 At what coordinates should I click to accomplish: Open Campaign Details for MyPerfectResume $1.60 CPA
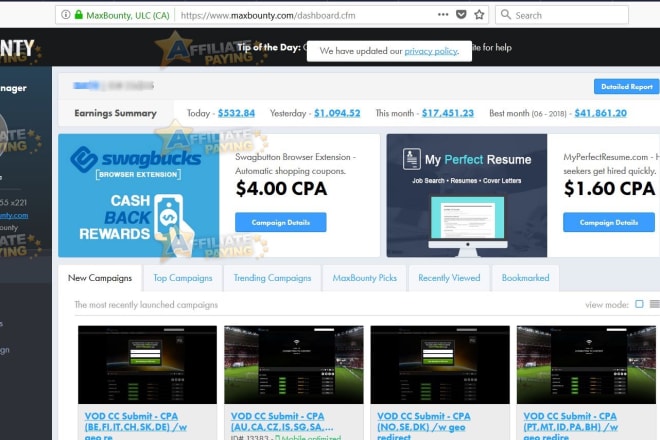[x=609, y=222]
